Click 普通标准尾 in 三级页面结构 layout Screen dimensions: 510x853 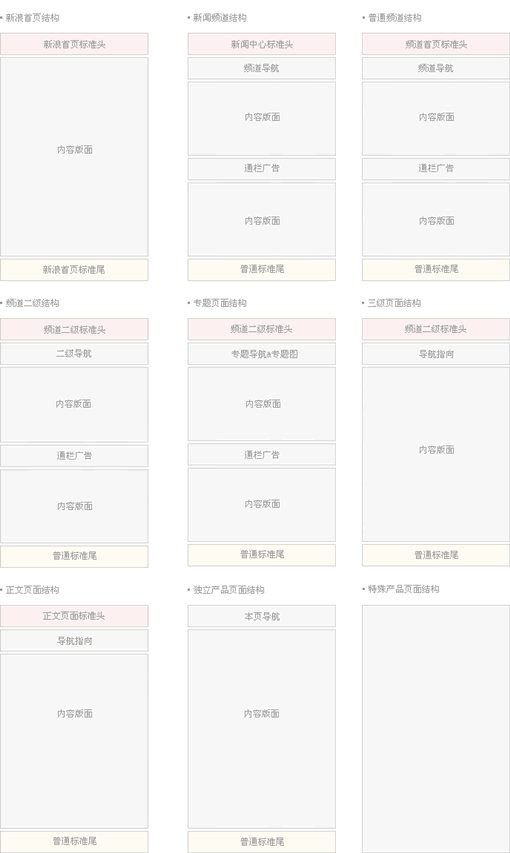click(436, 555)
